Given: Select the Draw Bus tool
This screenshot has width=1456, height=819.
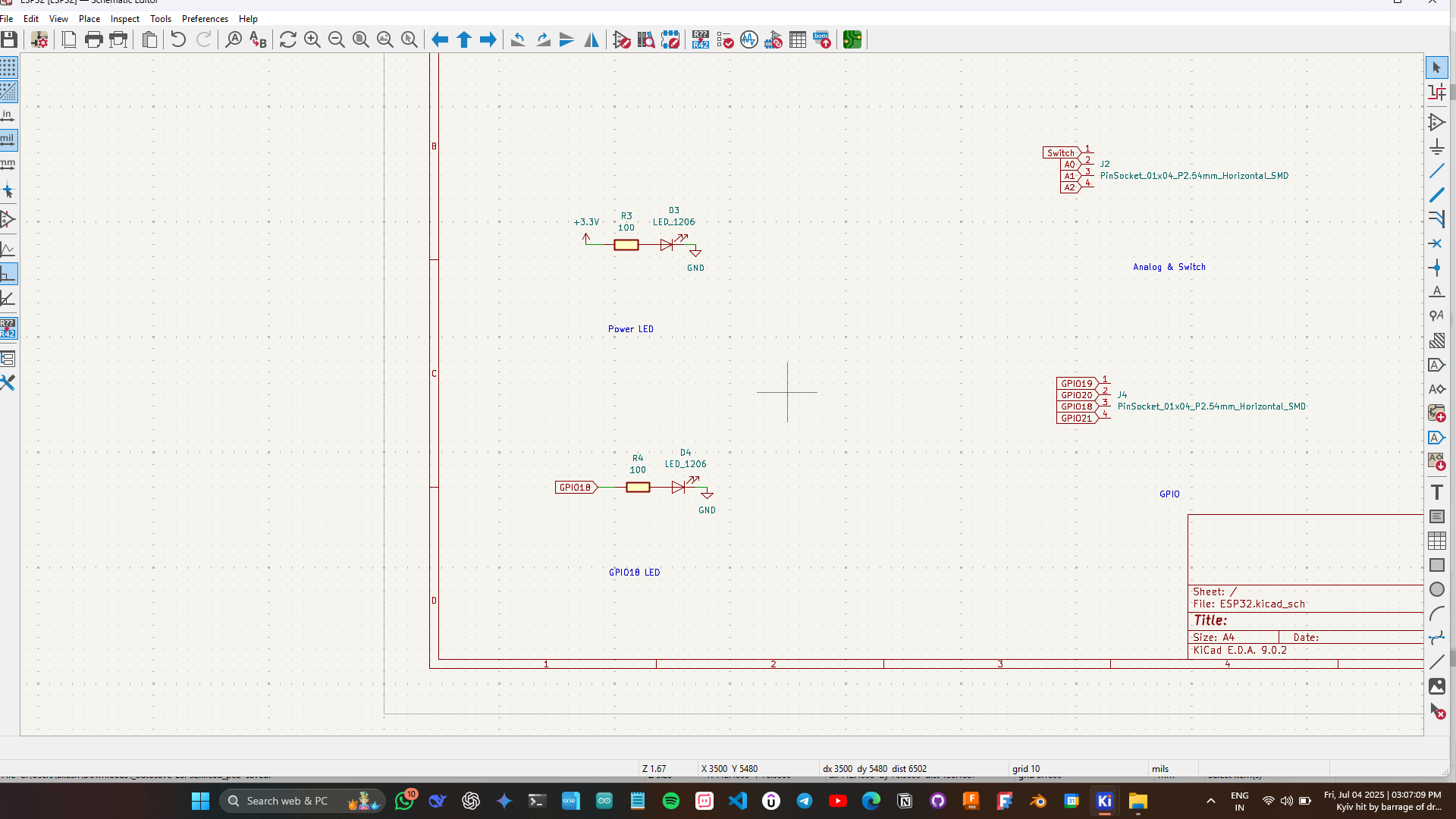Looking at the screenshot, I should coord(1436,195).
